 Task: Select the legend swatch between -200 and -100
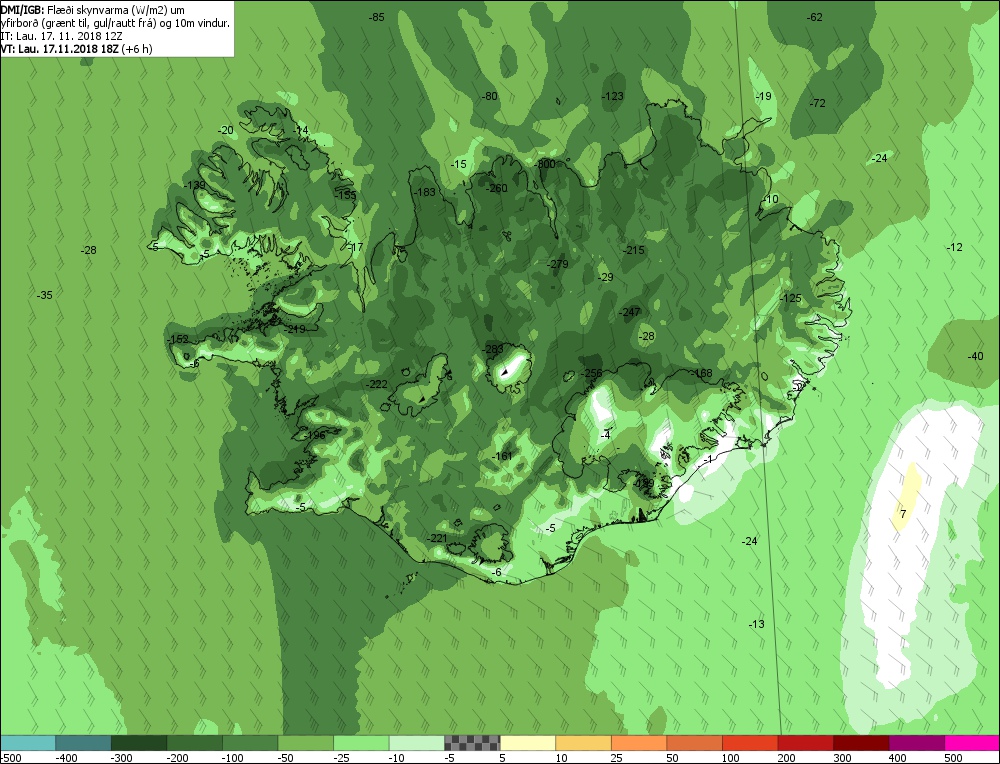click(195, 743)
